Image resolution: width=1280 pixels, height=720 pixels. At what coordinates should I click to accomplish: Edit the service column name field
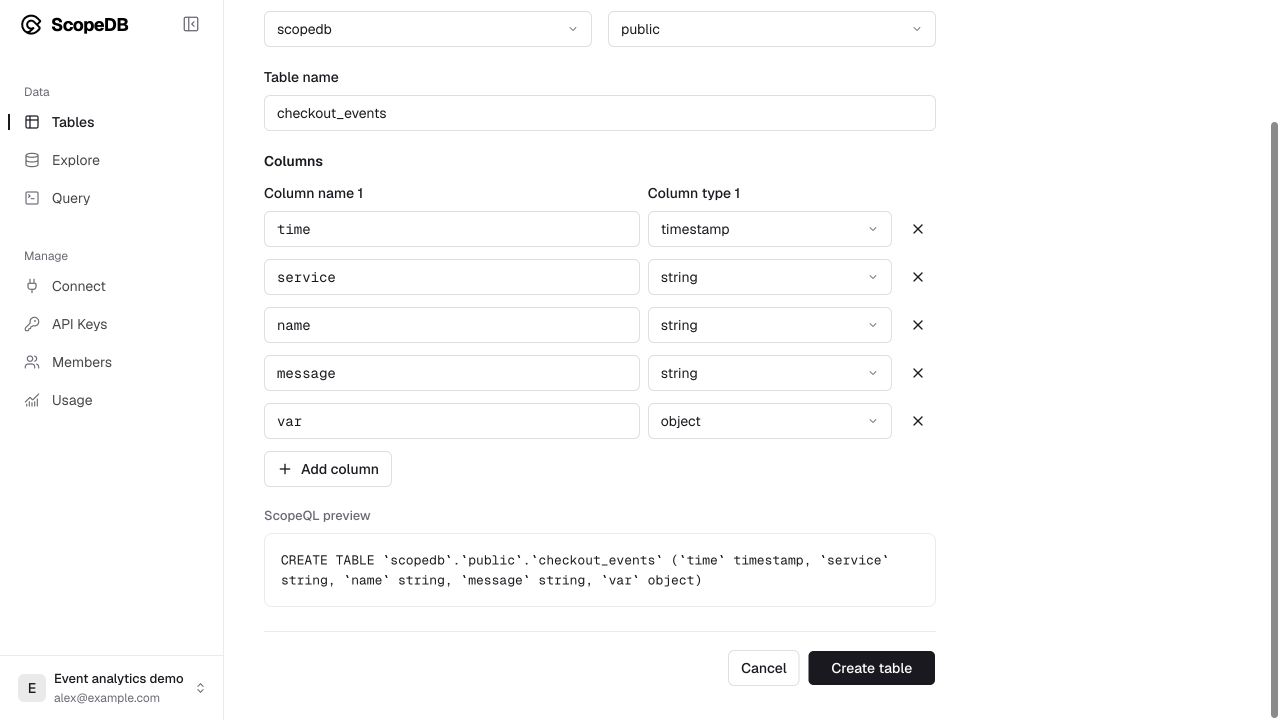click(452, 277)
